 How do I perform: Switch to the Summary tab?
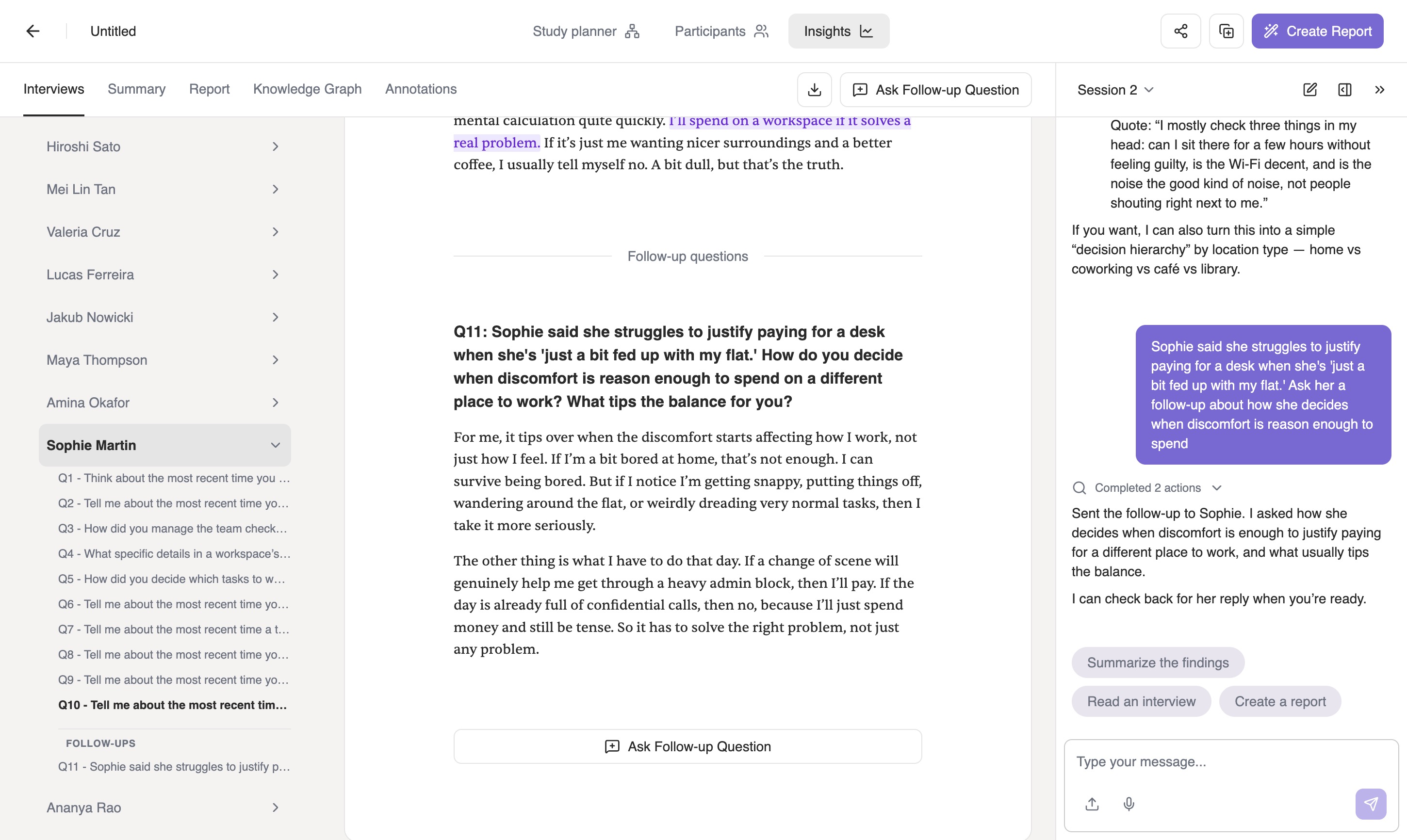[136, 89]
